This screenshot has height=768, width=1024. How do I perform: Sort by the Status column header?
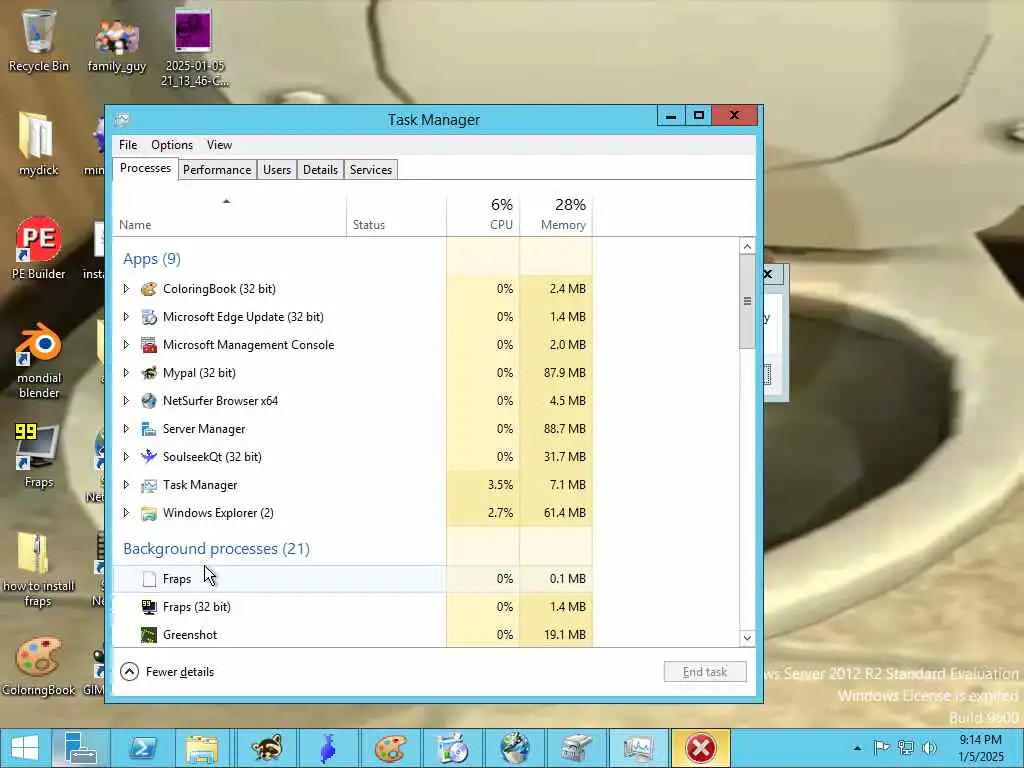pyautogui.click(x=396, y=214)
